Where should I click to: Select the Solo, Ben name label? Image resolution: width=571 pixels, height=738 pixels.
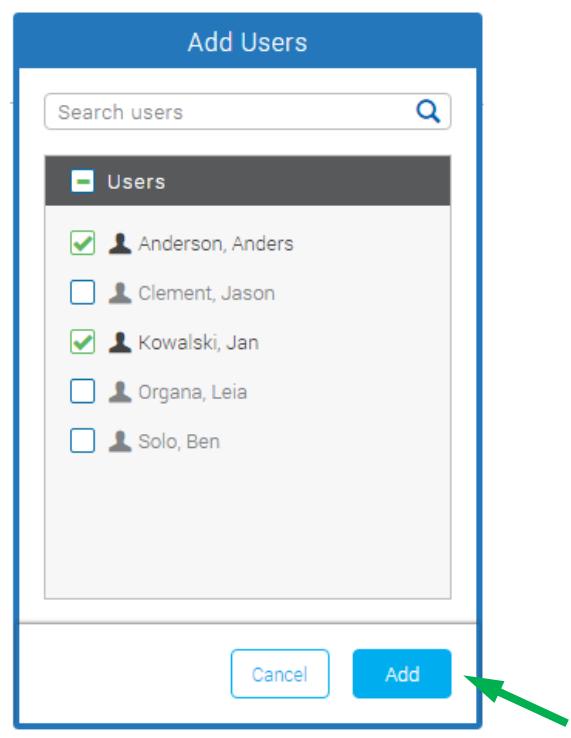tap(179, 441)
